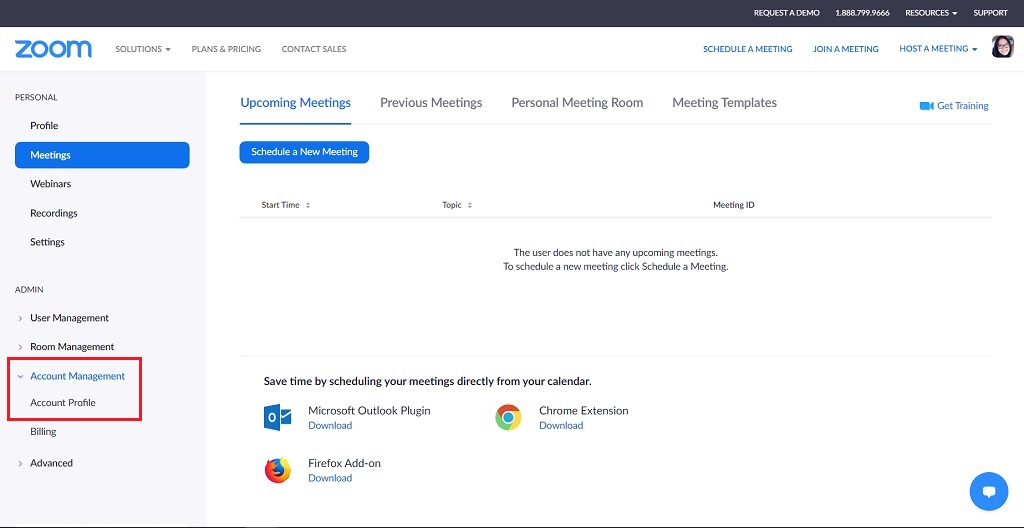Click the Chrome browser icon
The width and height of the screenshot is (1024, 528).
tap(508, 417)
